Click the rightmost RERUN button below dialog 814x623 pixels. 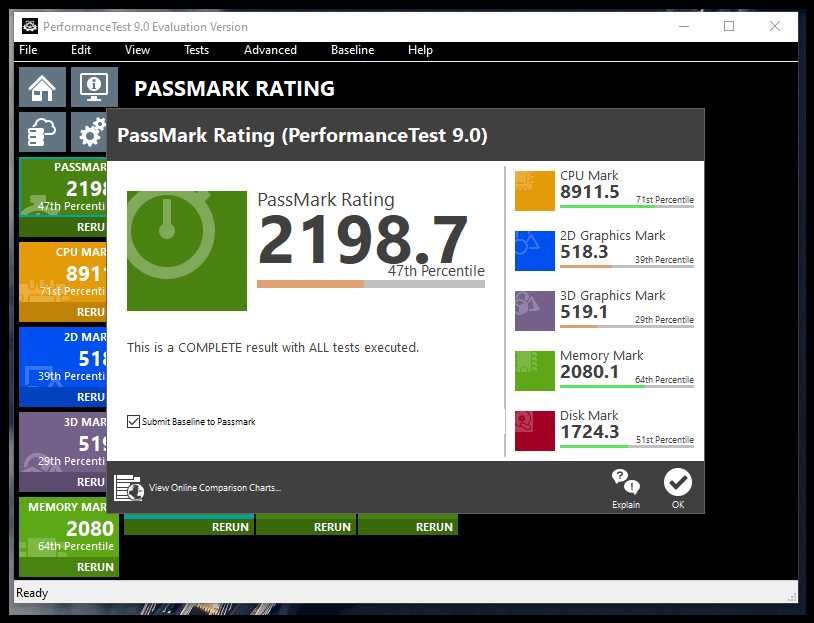click(x=408, y=527)
